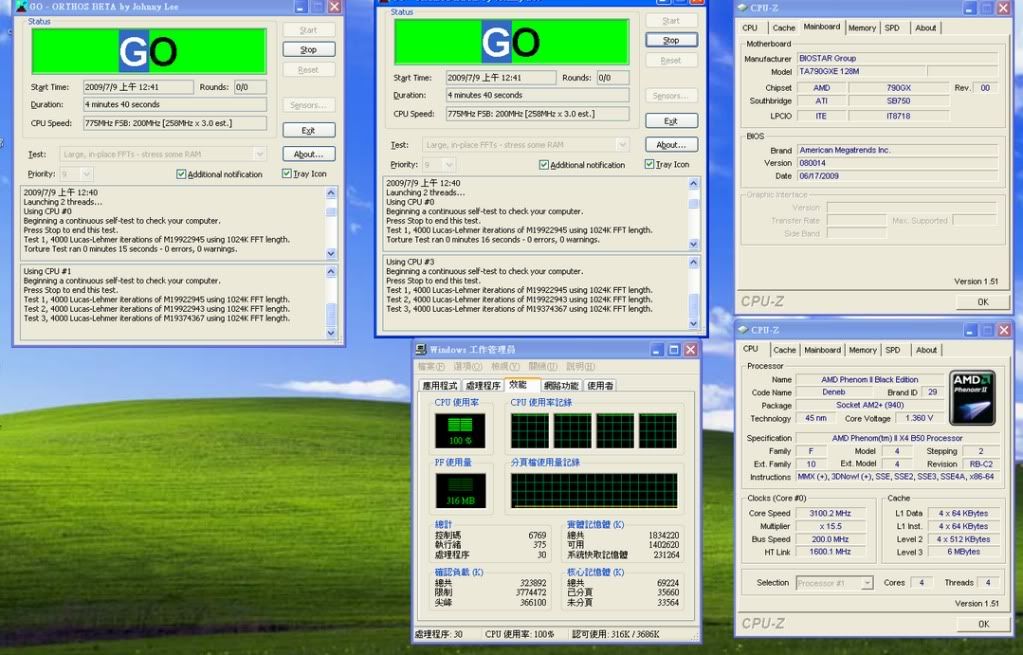Image resolution: width=1023 pixels, height=655 pixels.
Task: Click the AMD Phenom II logo
Action: pos(972,398)
